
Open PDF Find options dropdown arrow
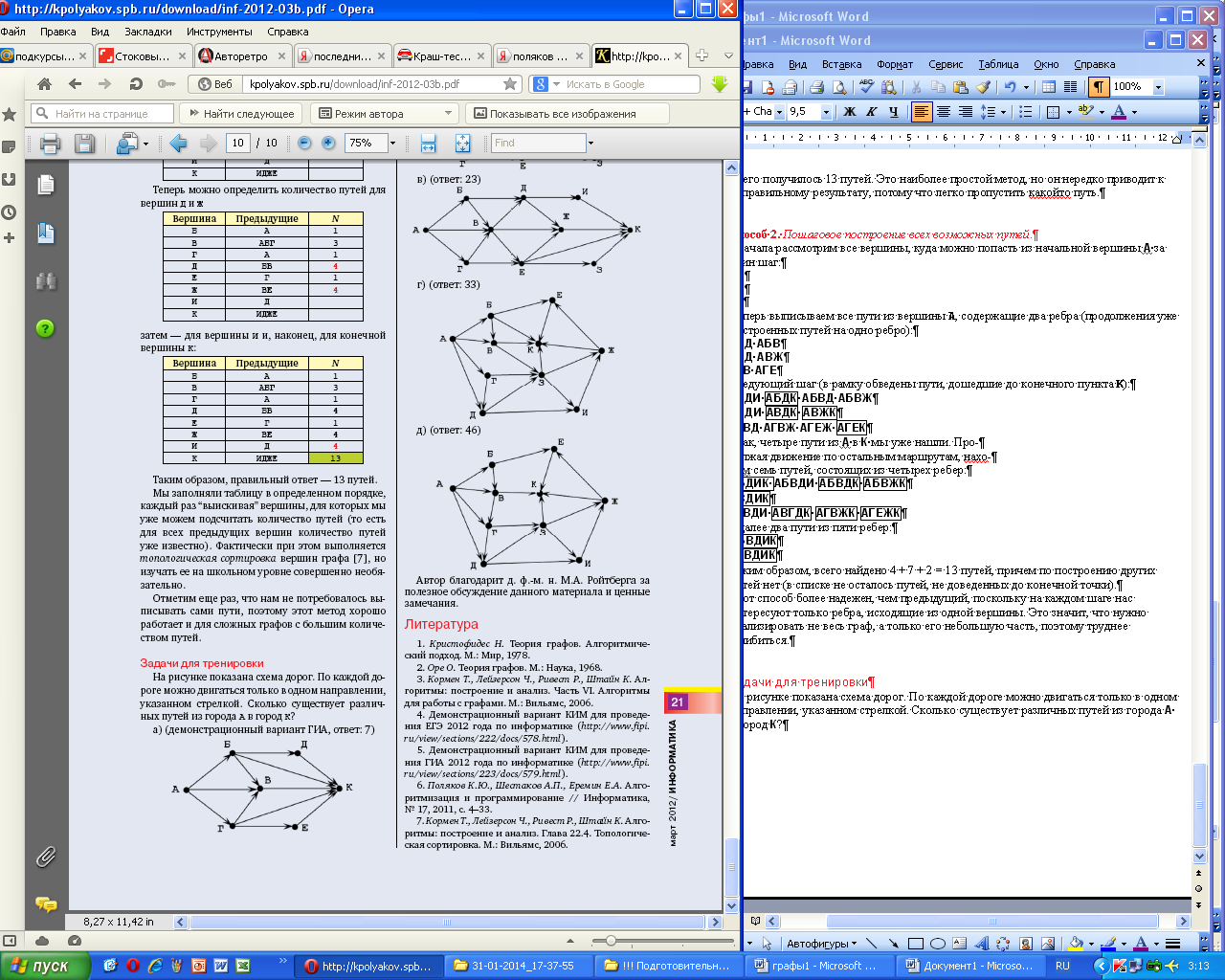pyautogui.click(x=591, y=143)
